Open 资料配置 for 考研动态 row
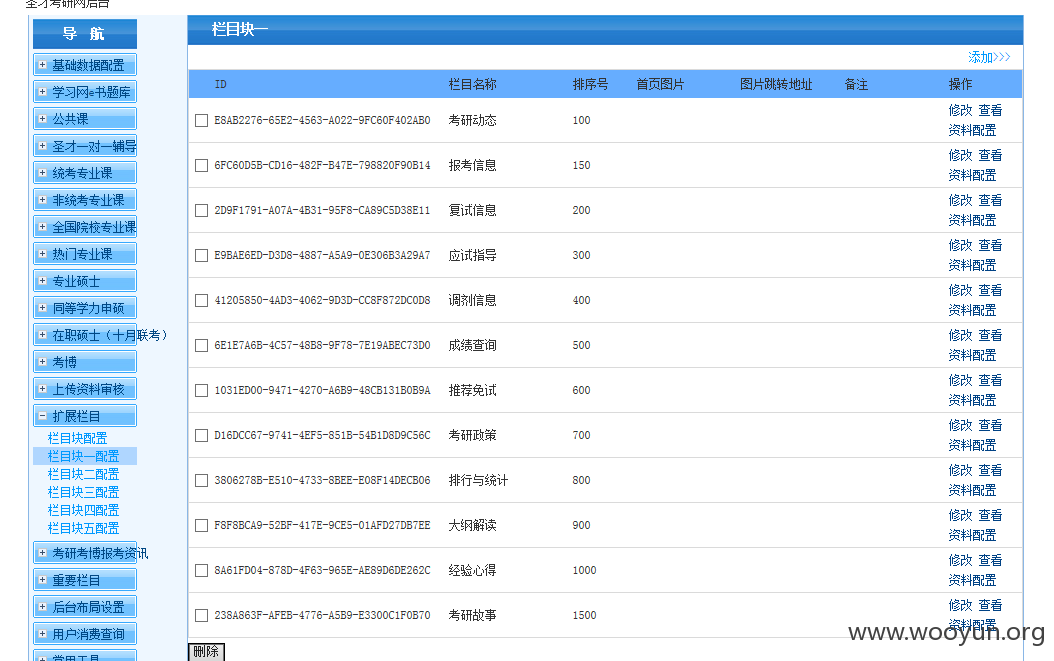Screen dimensions: 1054x661 (973, 130)
